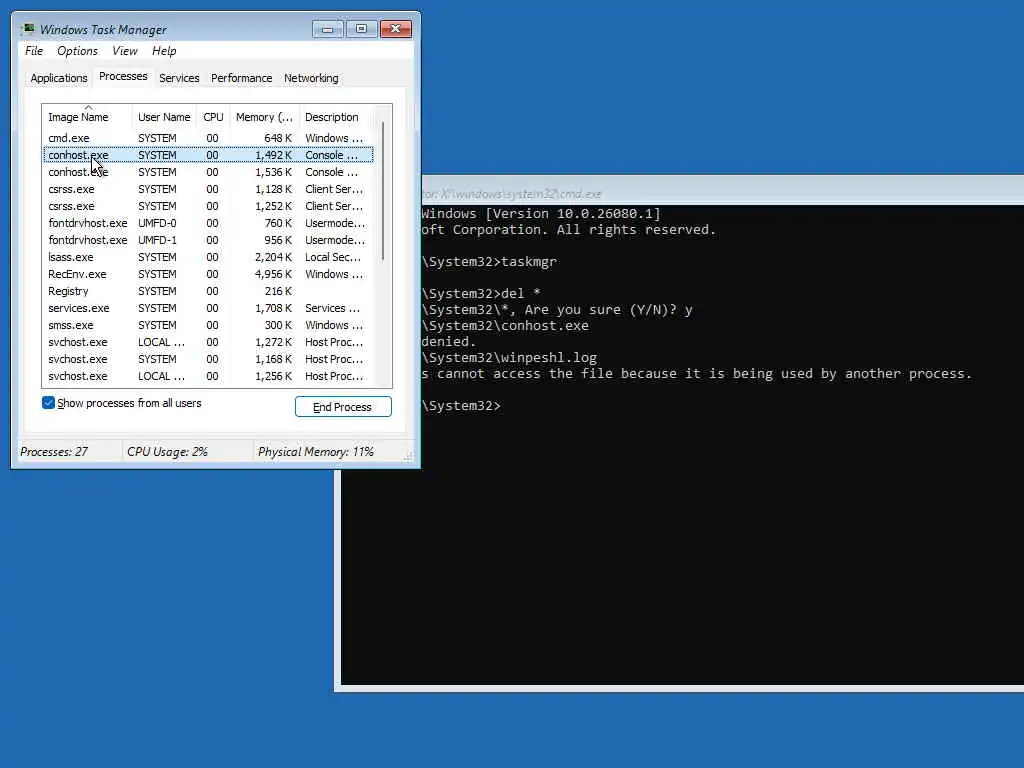Switch to the Performance tab
Viewport: 1024px width, 768px height.
(x=242, y=78)
